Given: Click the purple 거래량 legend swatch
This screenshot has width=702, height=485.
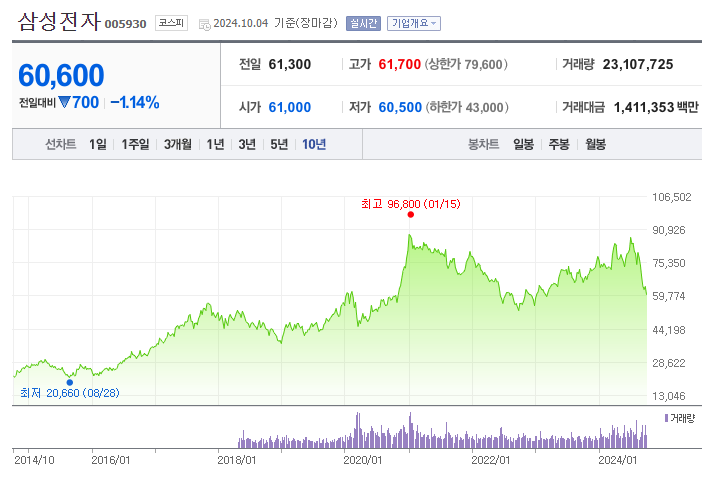Looking at the screenshot, I should [666, 418].
